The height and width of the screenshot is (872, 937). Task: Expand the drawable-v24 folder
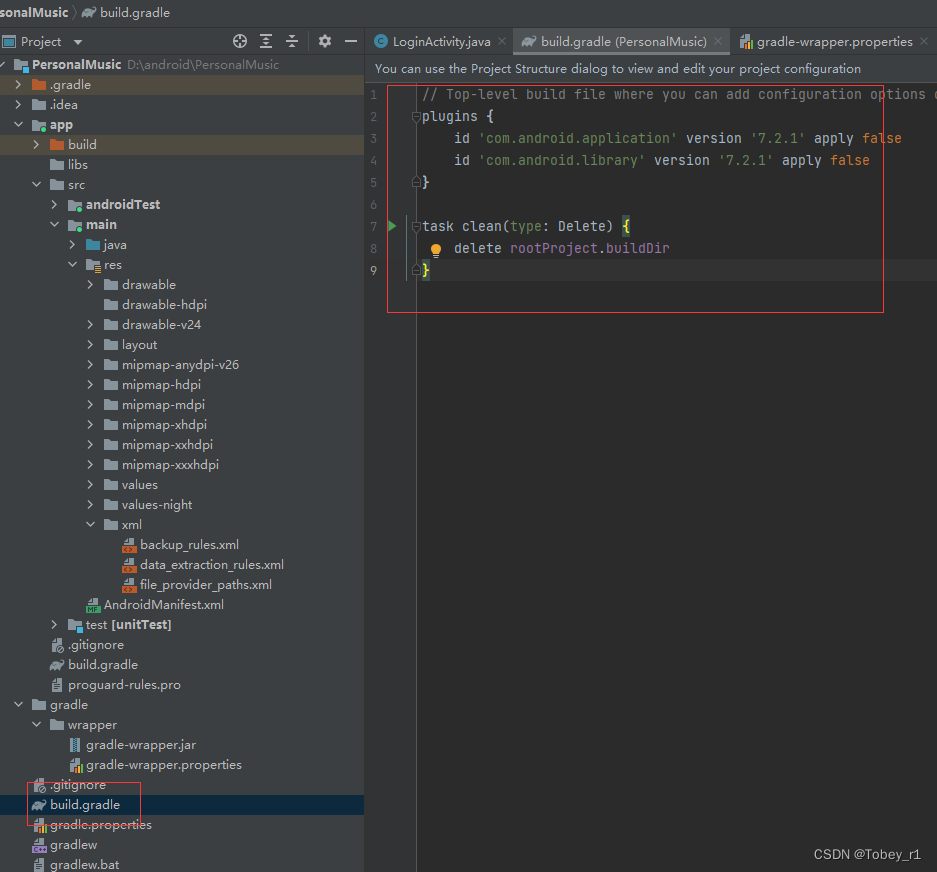90,325
